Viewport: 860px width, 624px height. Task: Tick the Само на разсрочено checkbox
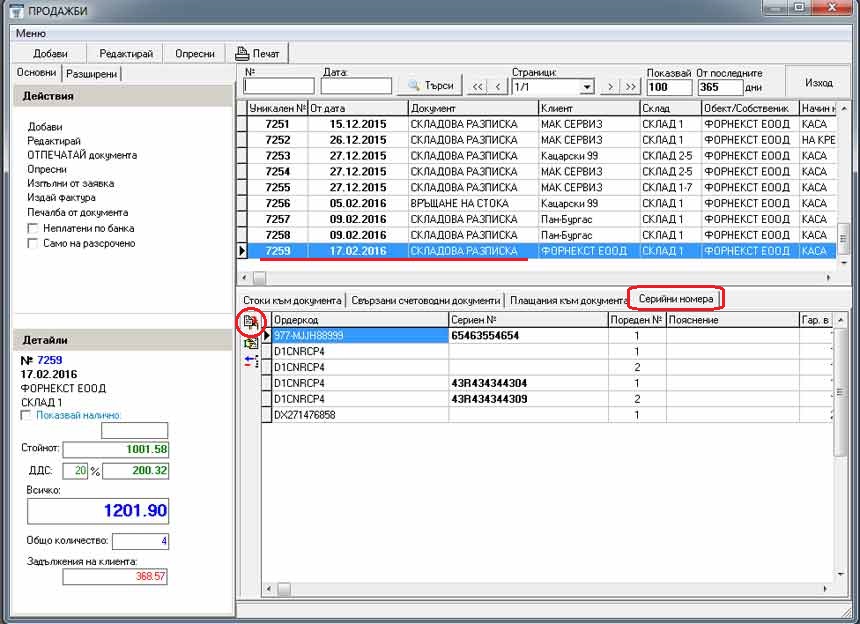tap(32, 243)
